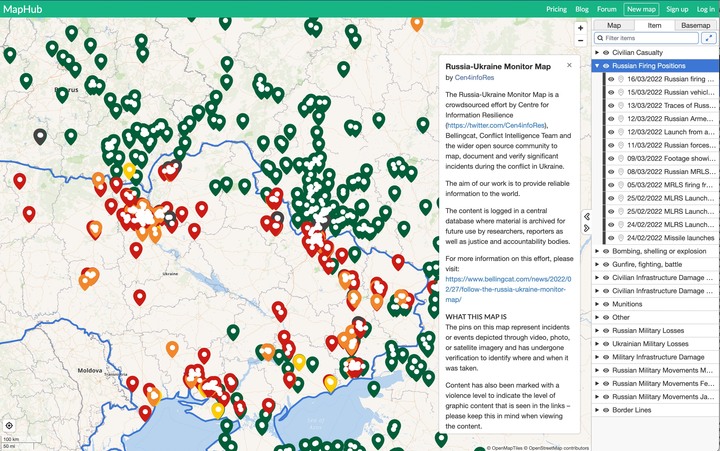Click the pin icon of 15/03/2022 item
Image resolution: width=720 pixels, height=451 pixels.
pyautogui.click(x=621, y=92)
